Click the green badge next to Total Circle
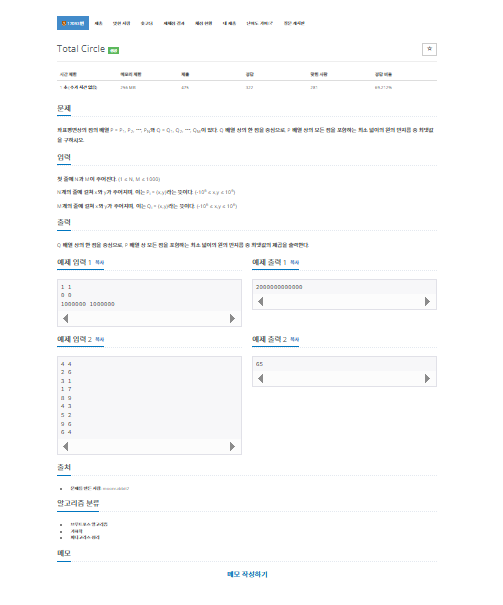 (113, 50)
